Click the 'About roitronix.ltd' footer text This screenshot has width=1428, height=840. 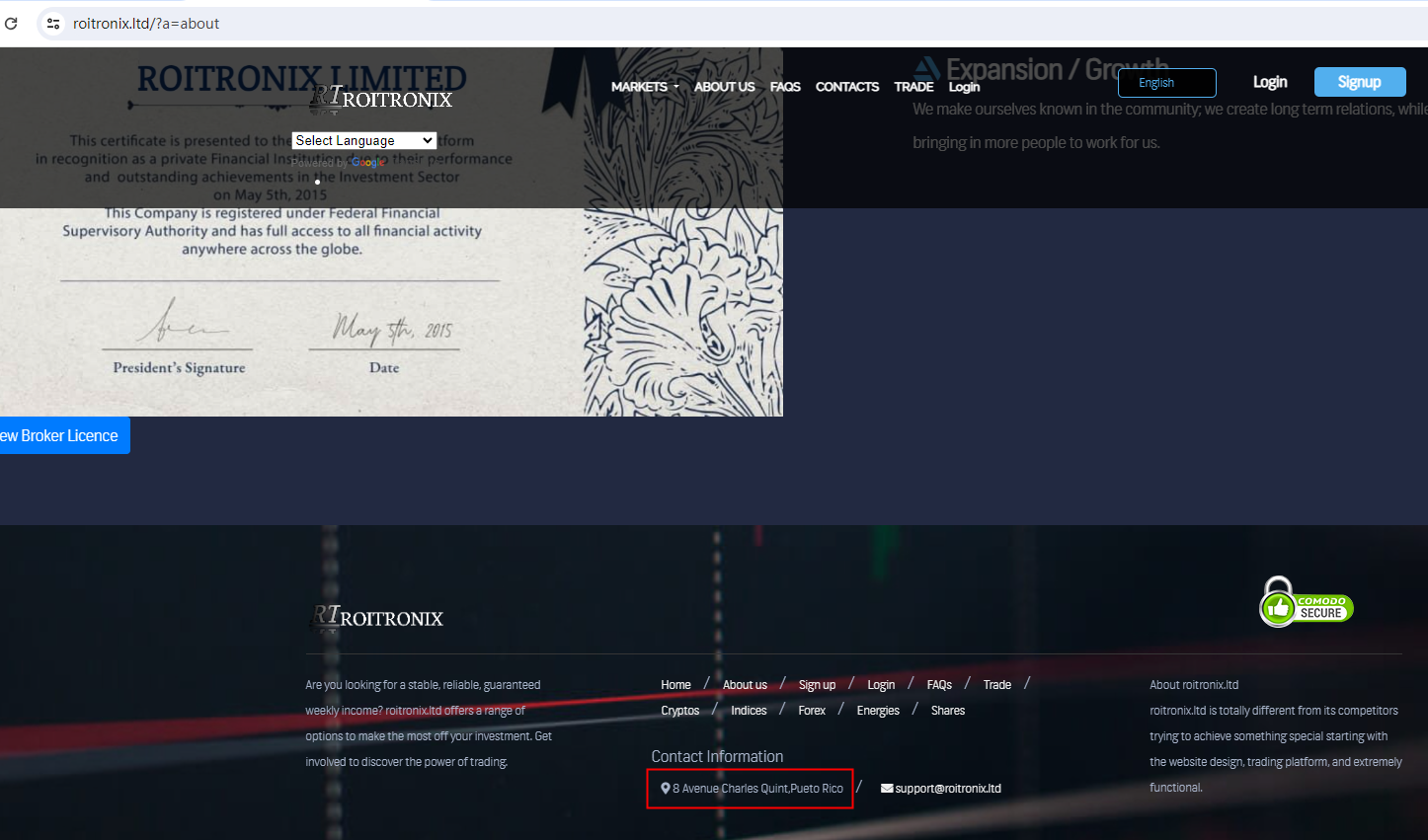pos(1194,685)
